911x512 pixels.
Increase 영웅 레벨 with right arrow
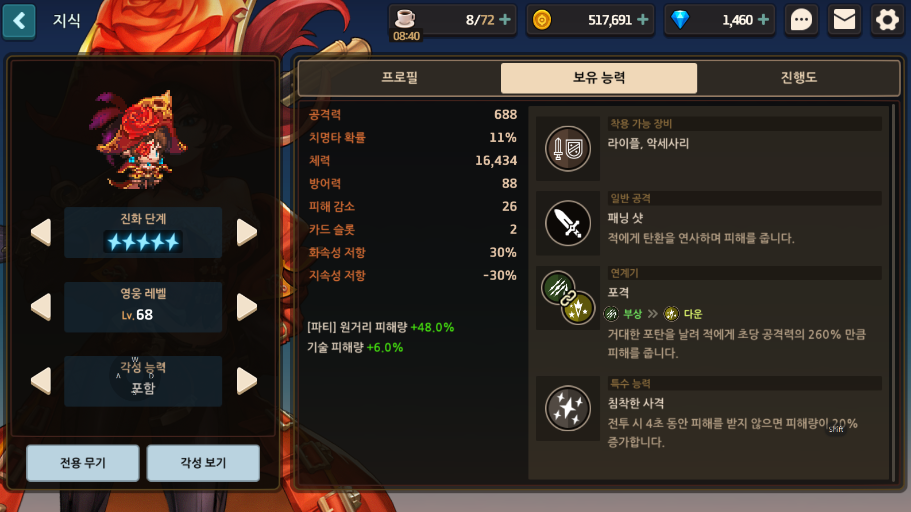pos(247,307)
